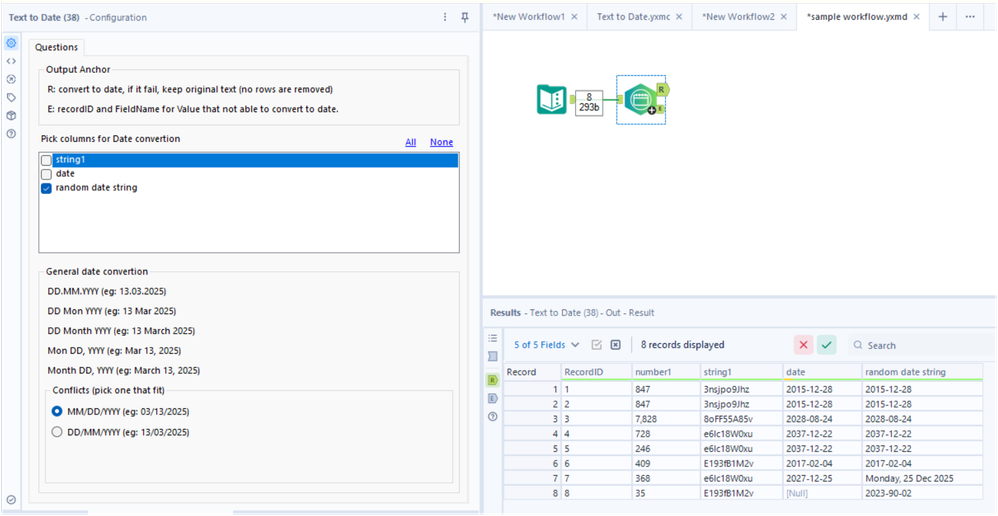Image resolution: width=998 pixels, height=516 pixels.
Task: Show E anchor results in Results panel
Action: click(492, 398)
